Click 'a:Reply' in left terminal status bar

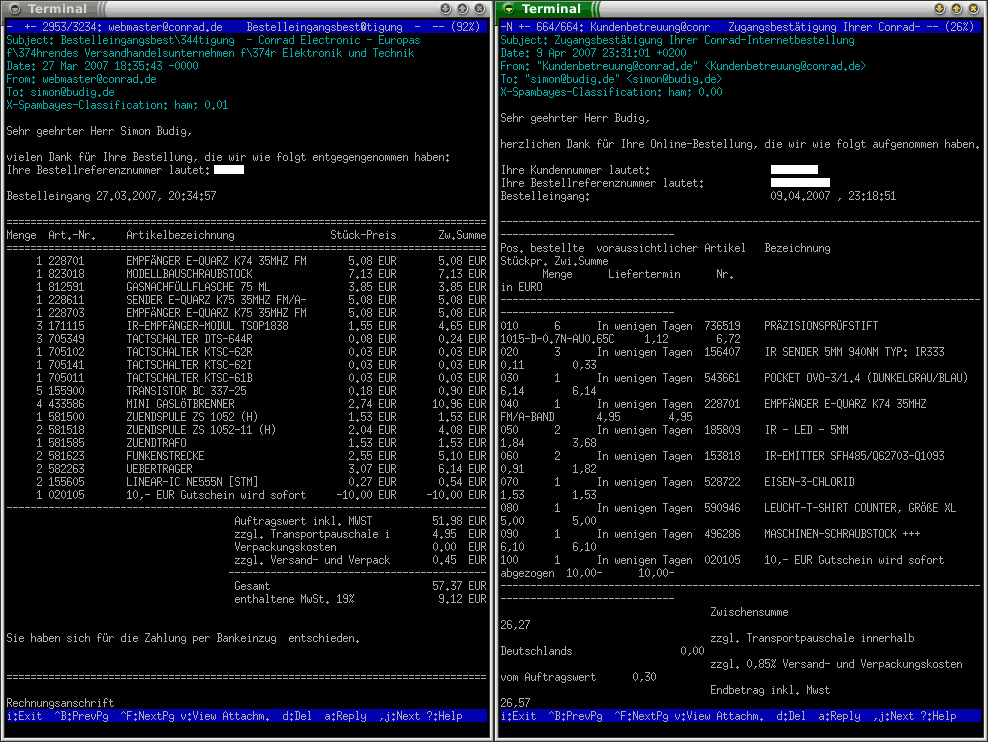click(x=345, y=716)
